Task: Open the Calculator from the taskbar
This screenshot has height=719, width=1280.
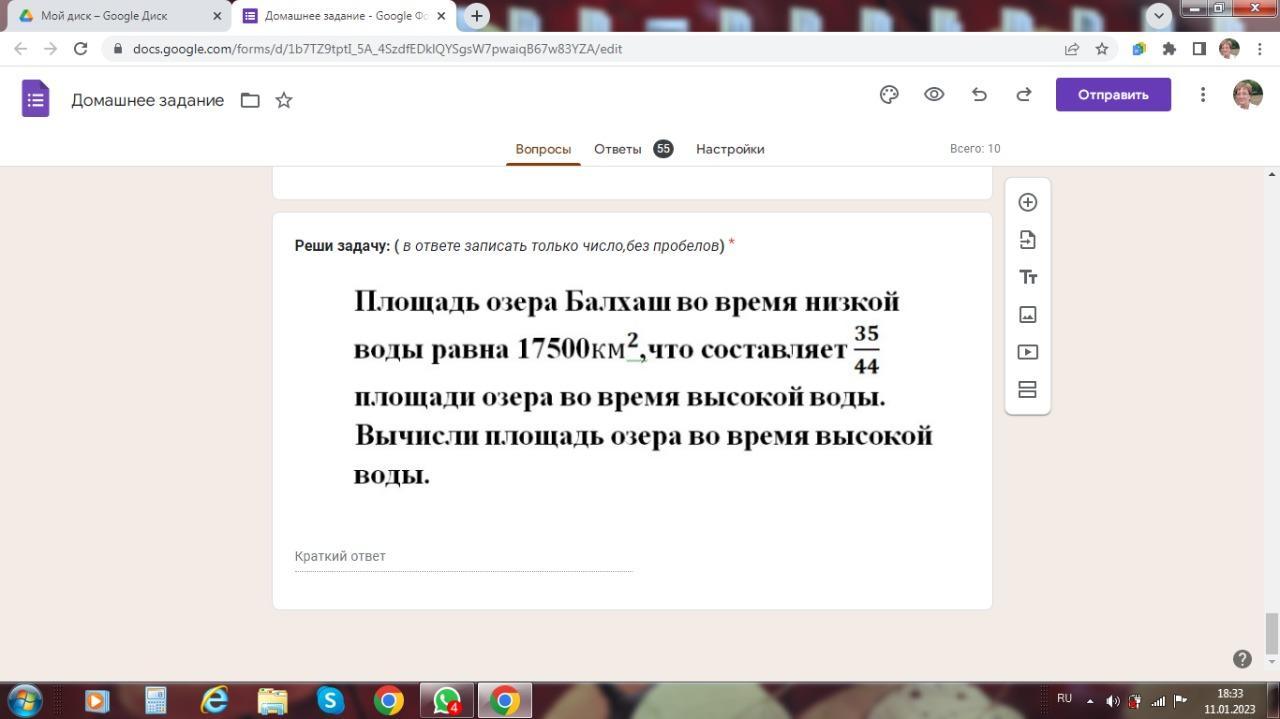Action: (155, 701)
